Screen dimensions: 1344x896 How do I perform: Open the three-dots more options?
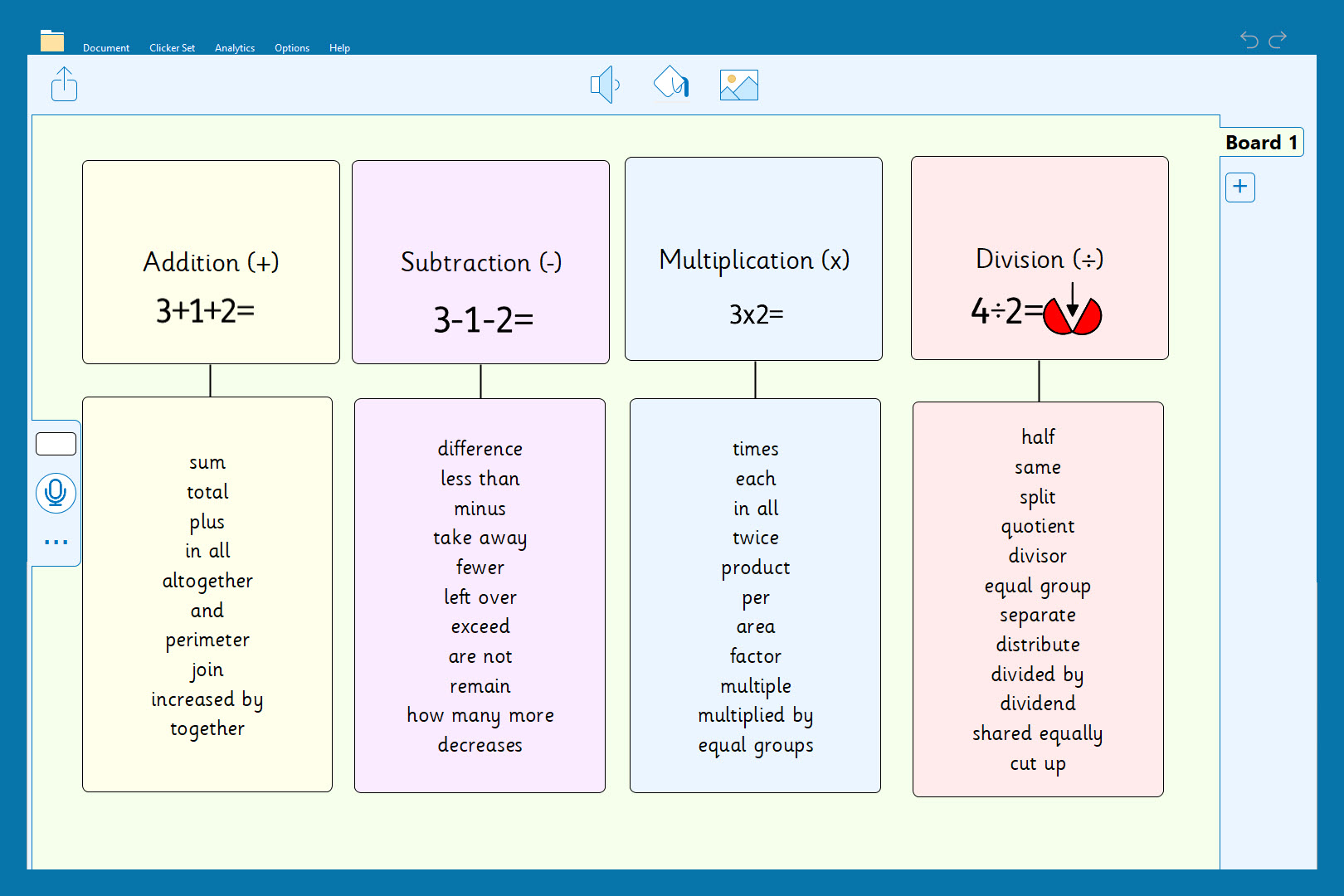point(56,542)
